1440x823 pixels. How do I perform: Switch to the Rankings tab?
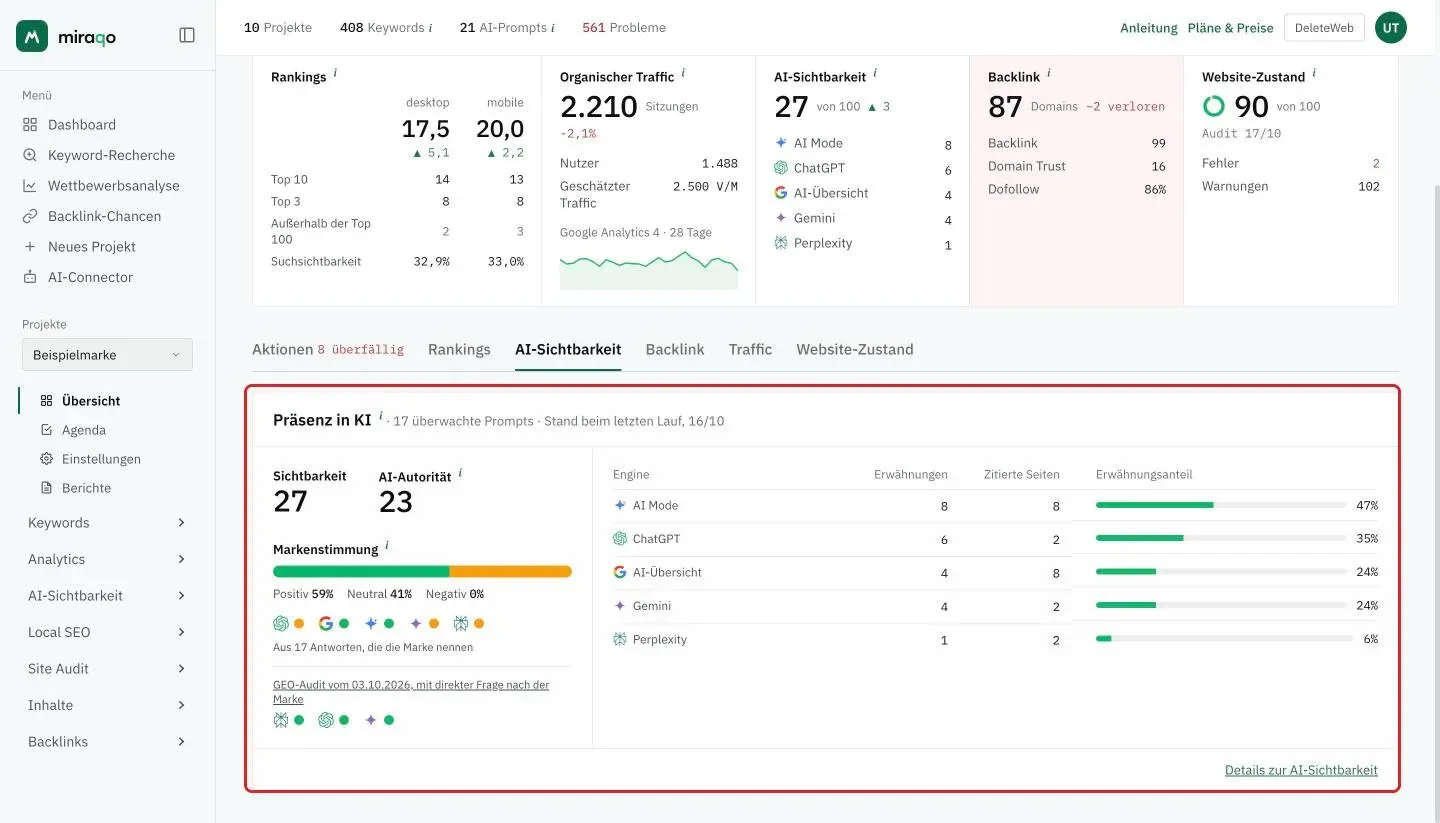point(459,350)
